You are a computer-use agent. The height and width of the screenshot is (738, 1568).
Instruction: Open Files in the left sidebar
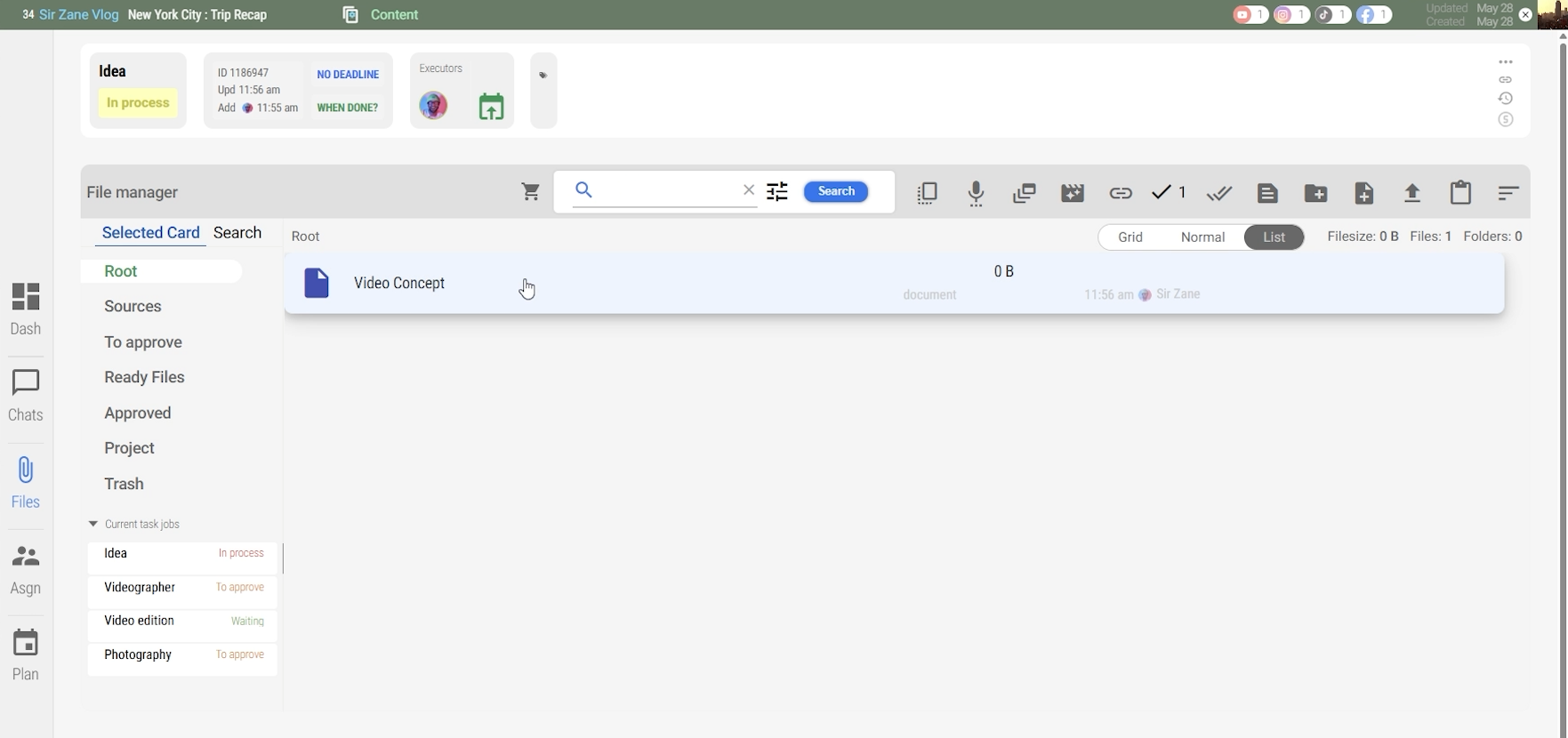coord(26,483)
